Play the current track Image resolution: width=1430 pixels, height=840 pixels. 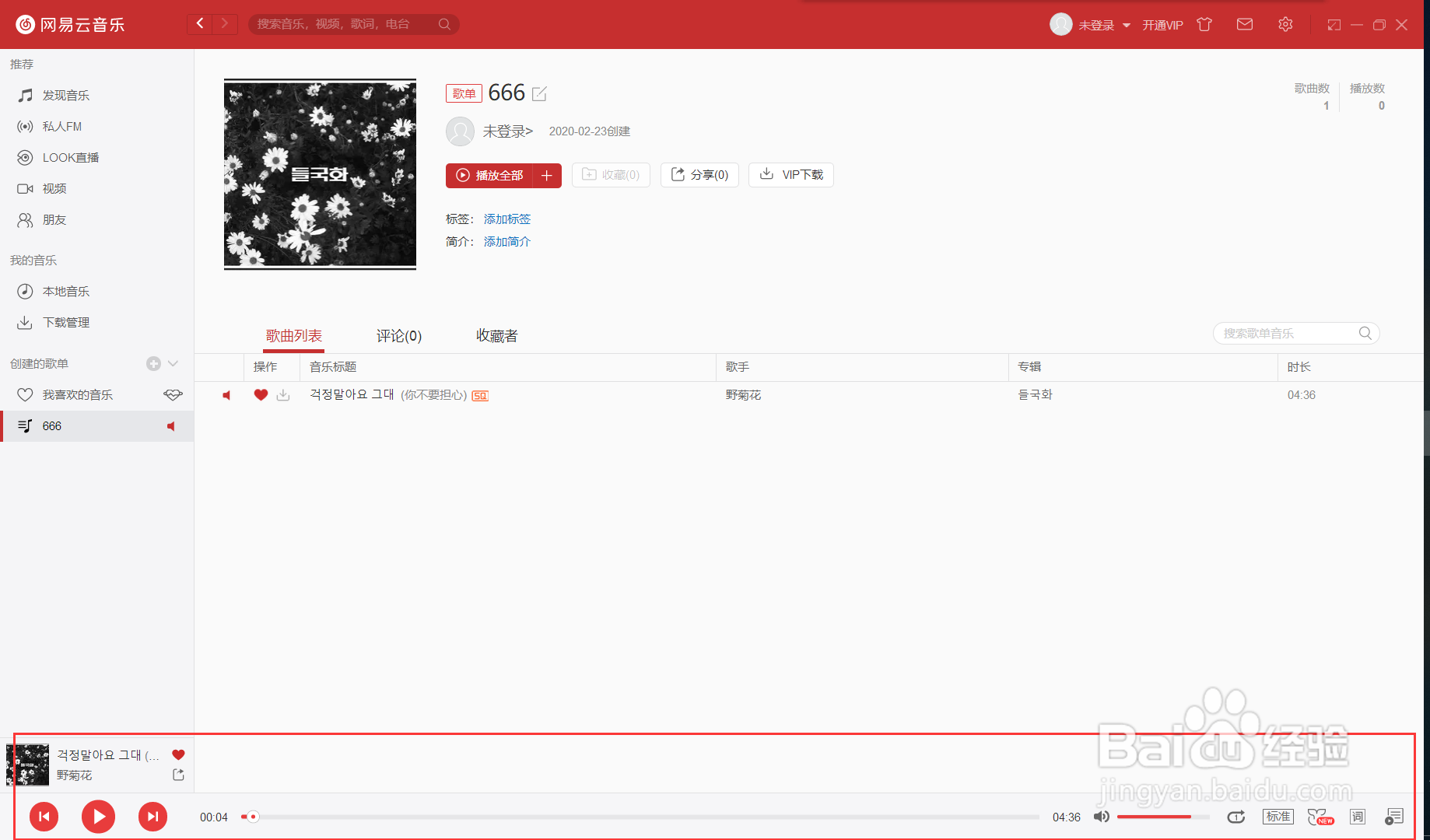(x=98, y=816)
